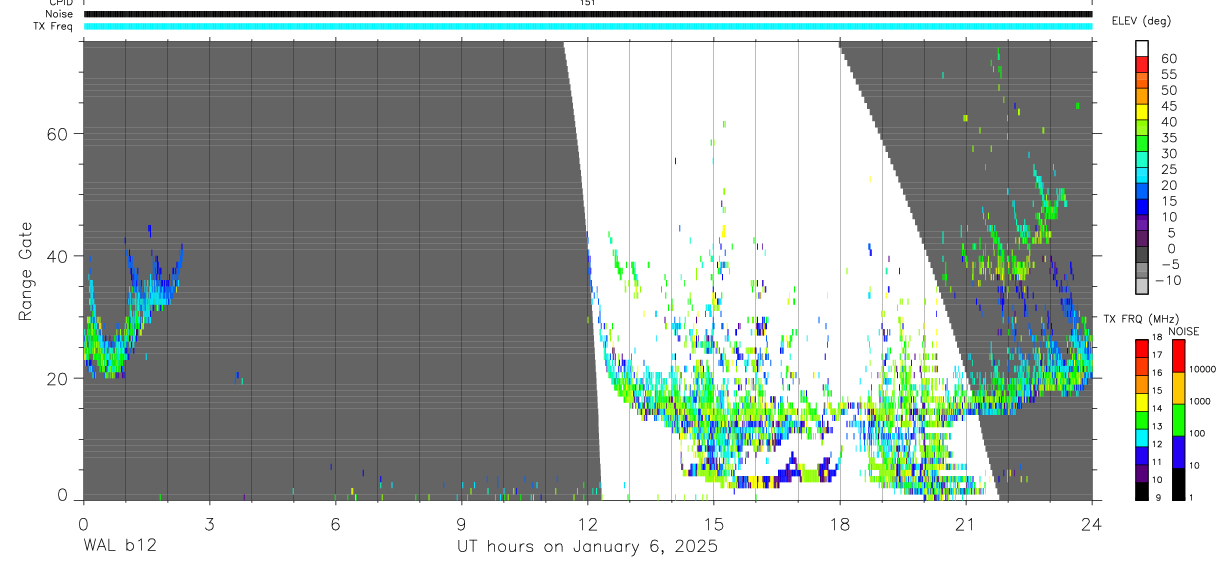Click x-axis tick label '15' under the plot
1228x567 pixels.
click(x=713, y=523)
